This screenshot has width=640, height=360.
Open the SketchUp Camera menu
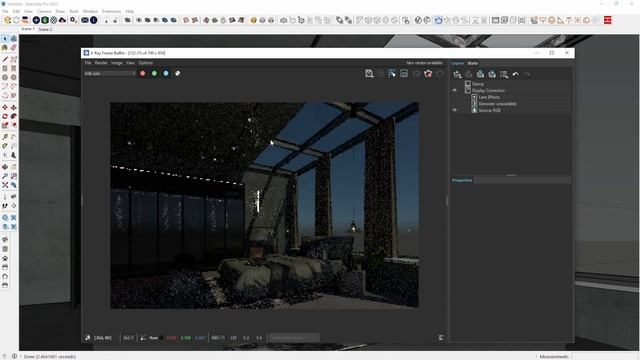tap(44, 11)
